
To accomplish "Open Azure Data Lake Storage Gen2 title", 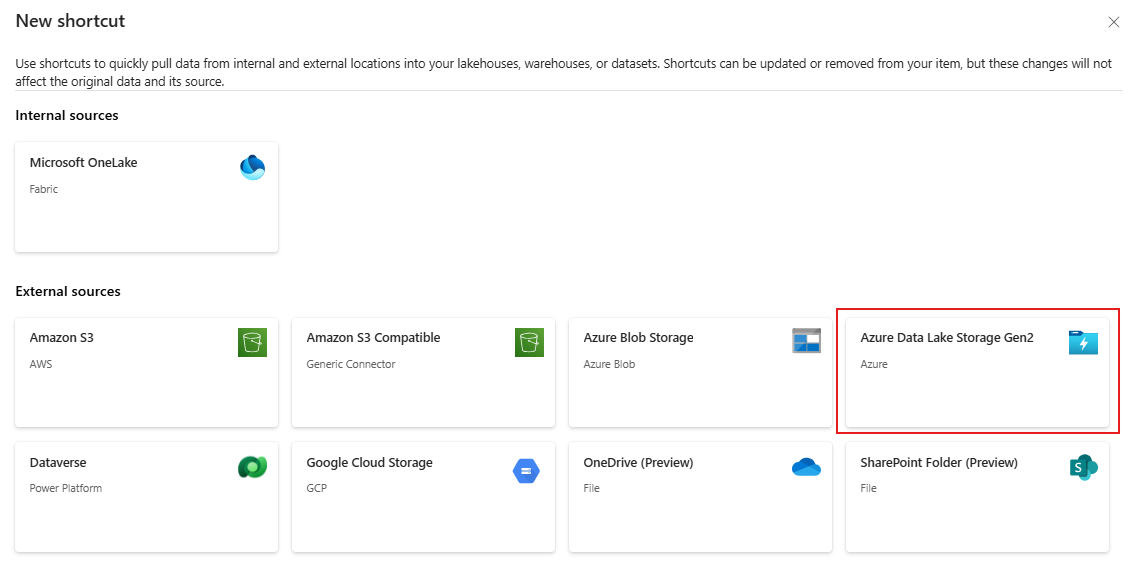I will pyautogui.click(x=947, y=338).
